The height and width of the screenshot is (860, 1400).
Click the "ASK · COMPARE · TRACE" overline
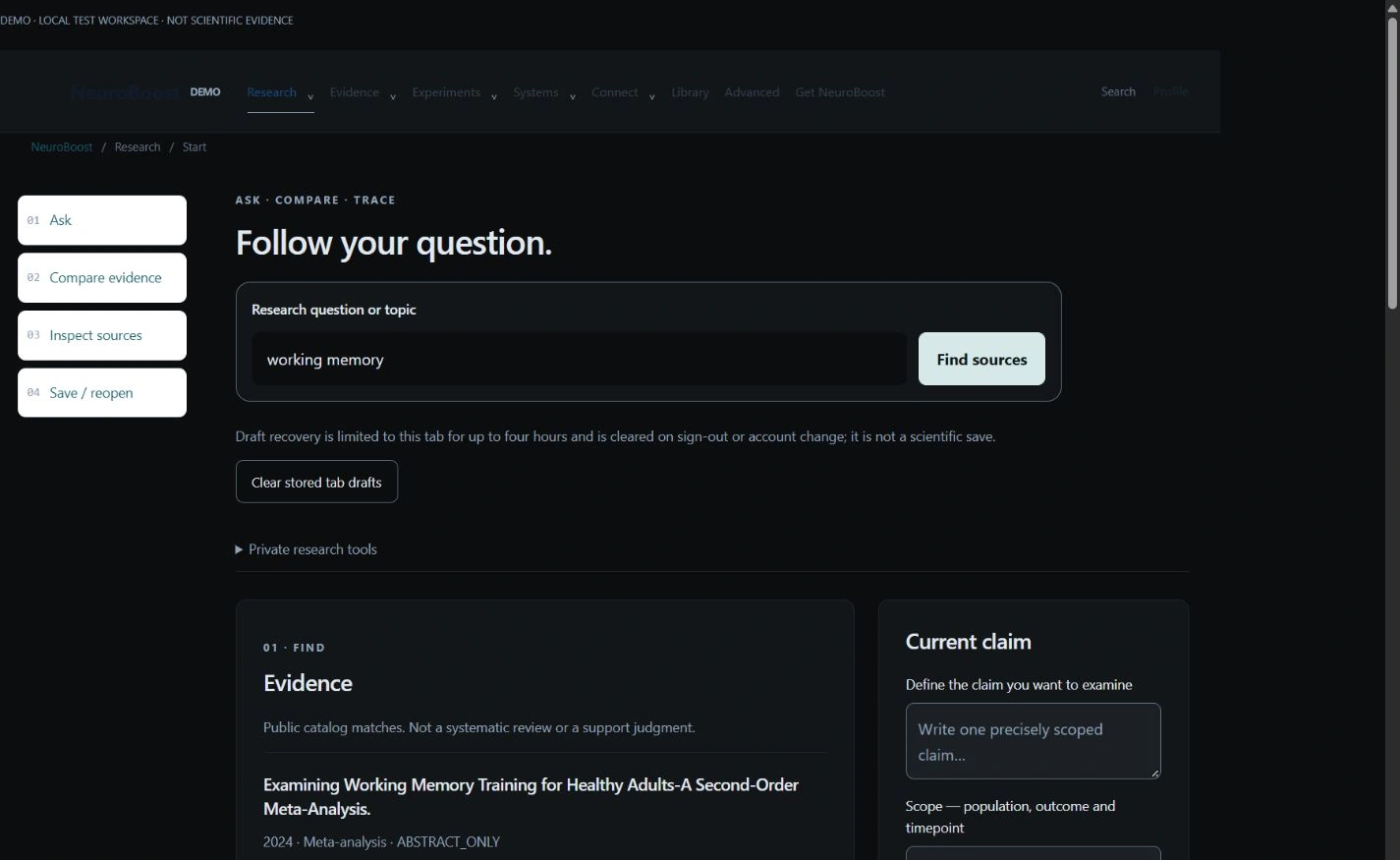click(x=315, y=200)
